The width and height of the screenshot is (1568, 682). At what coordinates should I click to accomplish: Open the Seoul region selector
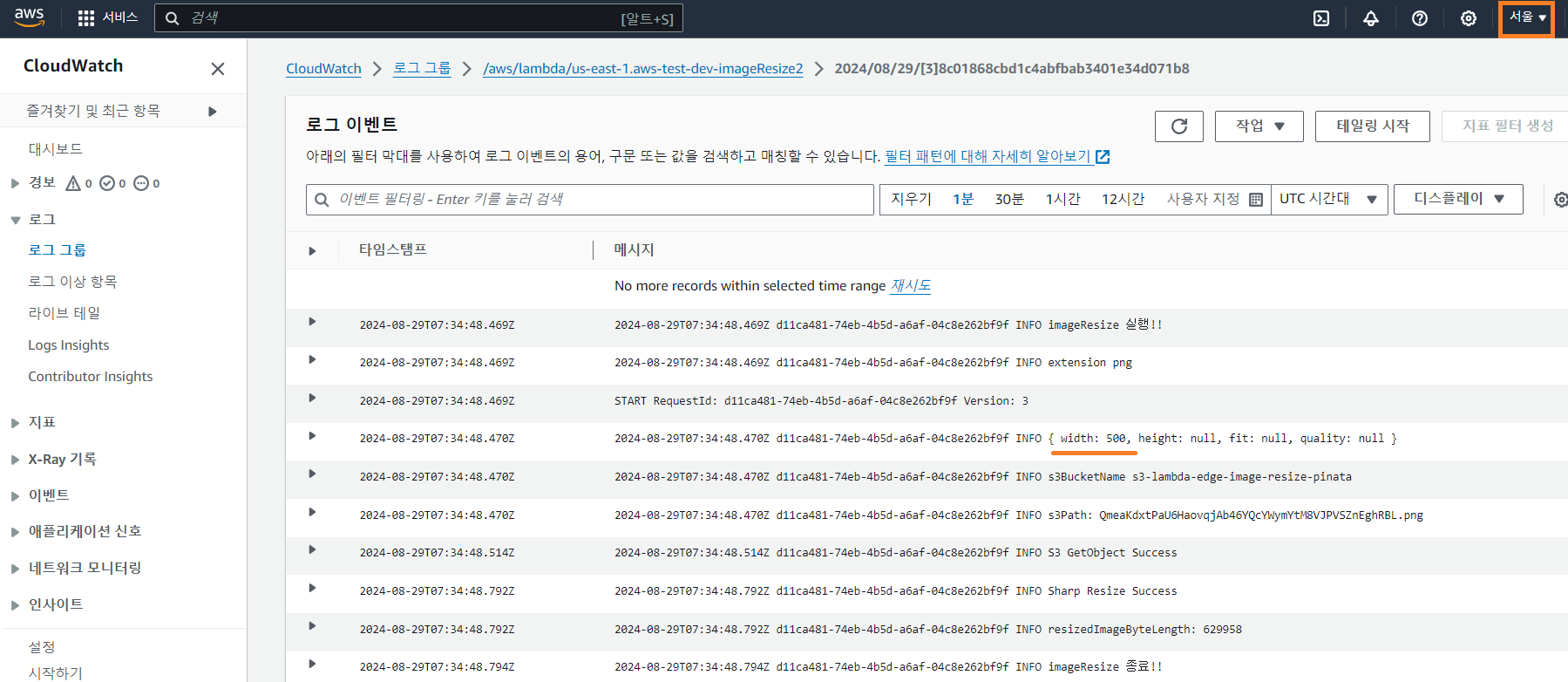point(1526,18)
